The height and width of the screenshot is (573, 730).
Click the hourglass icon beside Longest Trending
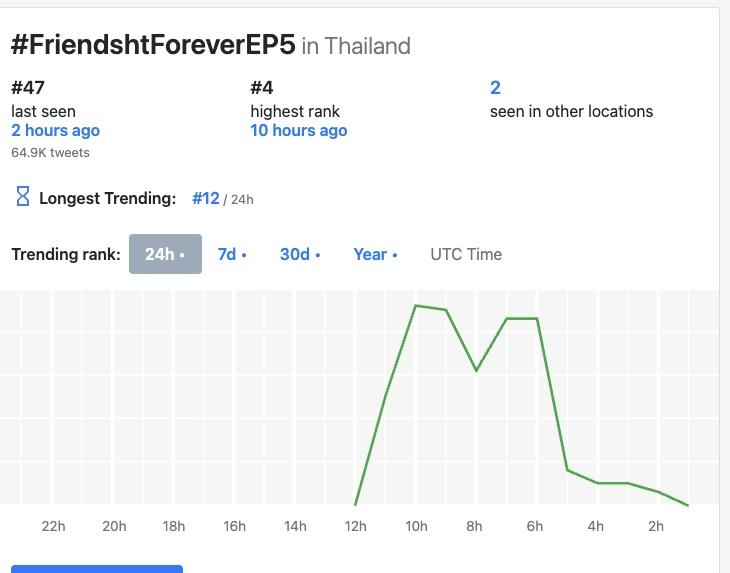pyautogui.click(x=23, y=197)
